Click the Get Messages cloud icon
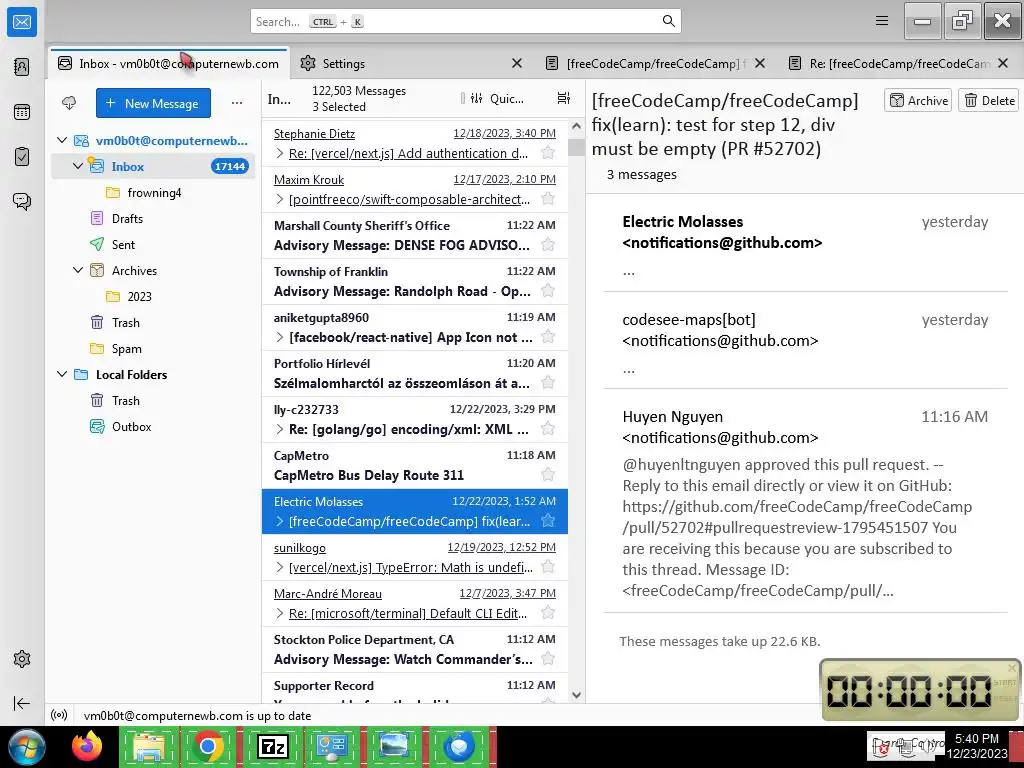The image size is (1024, 768). pos(69,103)
